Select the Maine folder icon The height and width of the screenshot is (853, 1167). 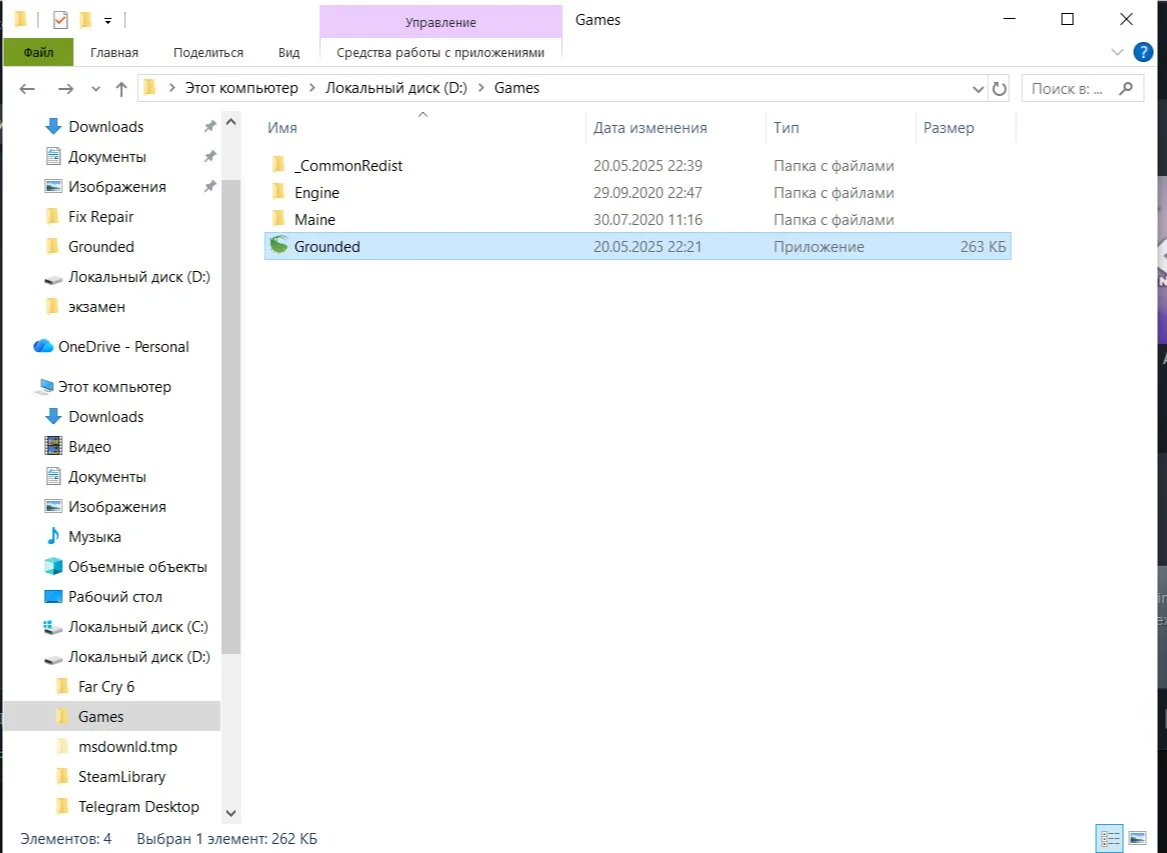point(278,218)
